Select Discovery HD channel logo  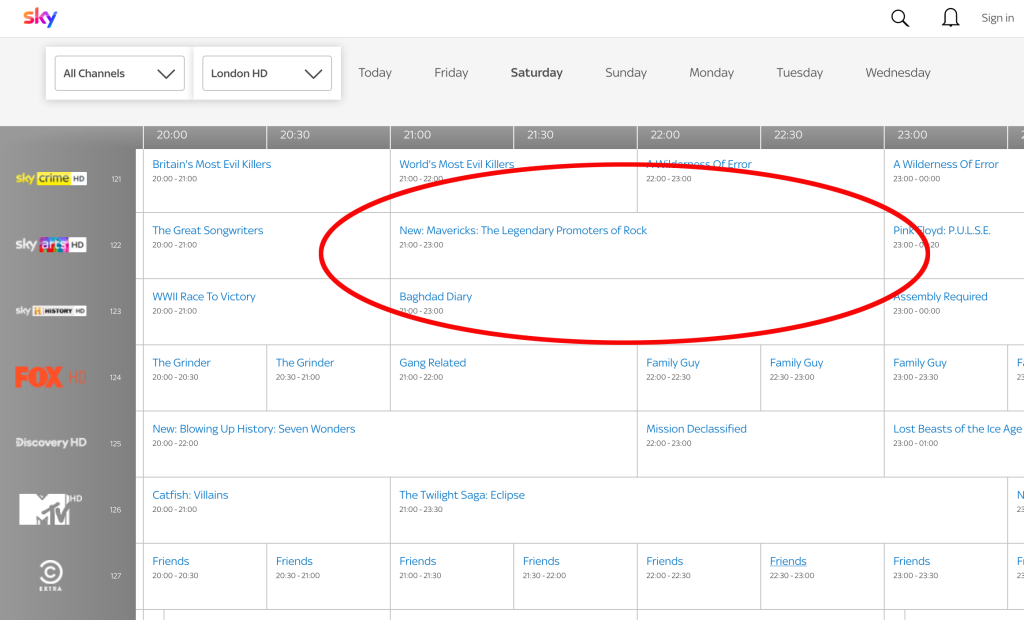pos(51,443)
